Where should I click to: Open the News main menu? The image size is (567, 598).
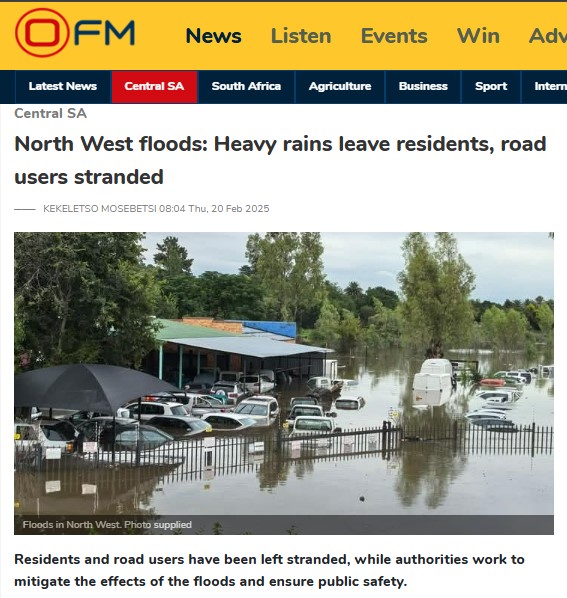tap(214, 36)
